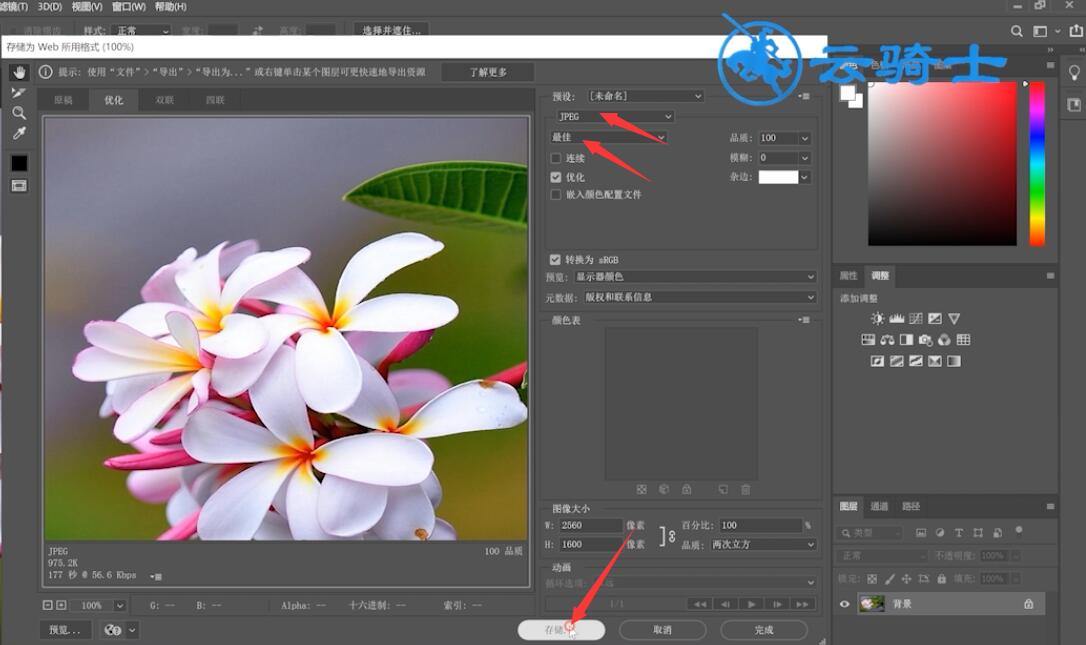
Task: Enable the 连续 progressive checkbox
Action: click(x=555, y=158)
